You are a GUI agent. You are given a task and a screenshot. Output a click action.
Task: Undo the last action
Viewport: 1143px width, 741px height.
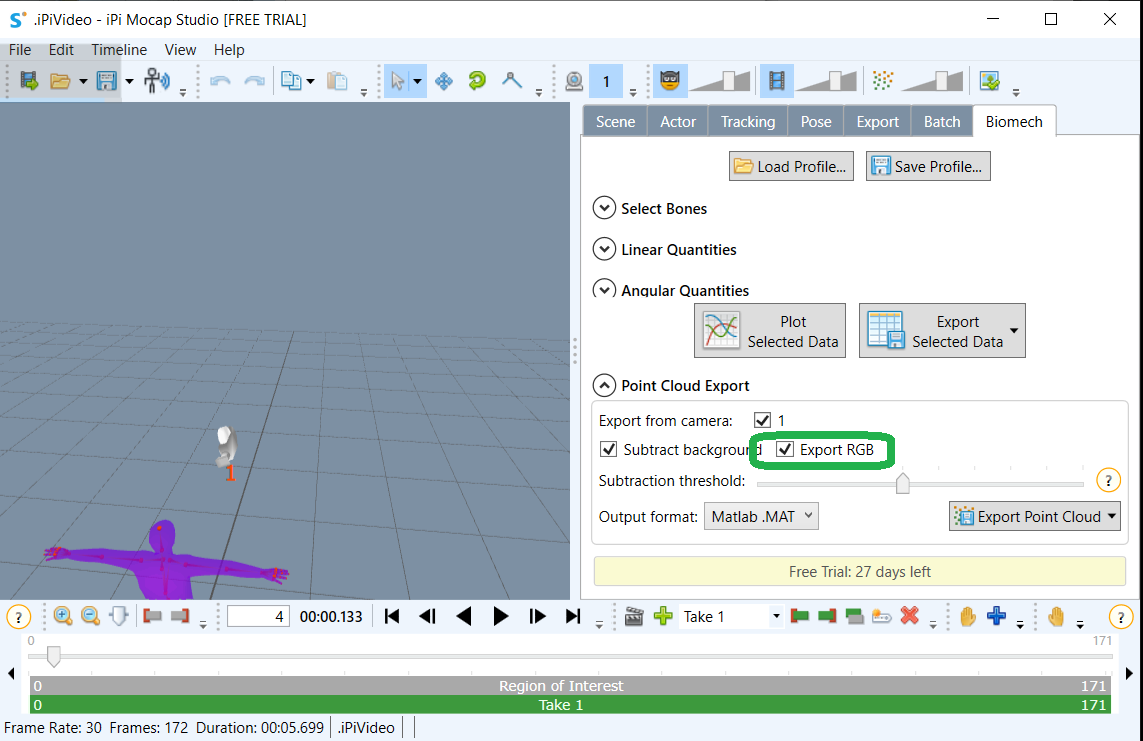pos(220,81)
